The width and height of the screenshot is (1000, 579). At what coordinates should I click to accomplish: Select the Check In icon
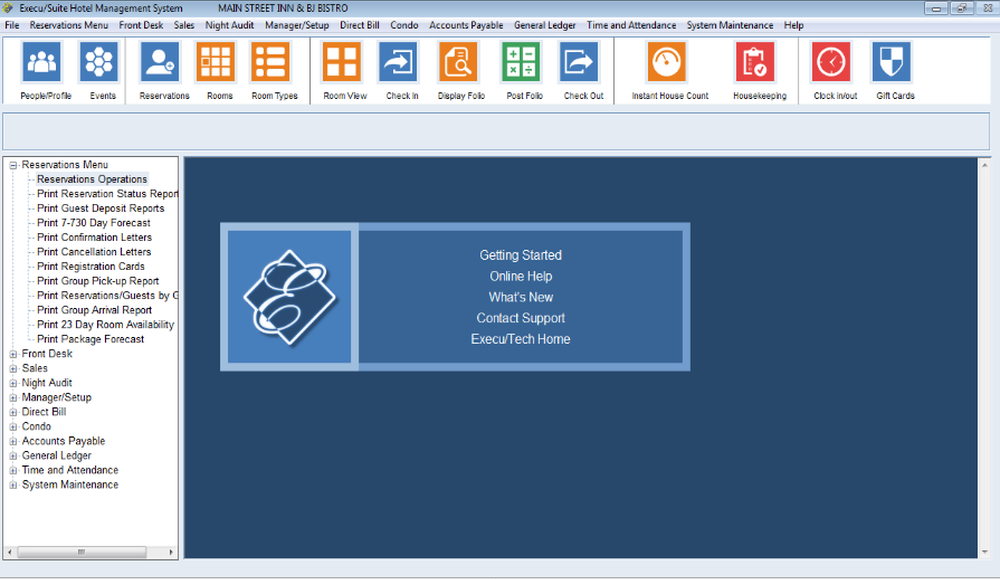[x=399, y=62]
